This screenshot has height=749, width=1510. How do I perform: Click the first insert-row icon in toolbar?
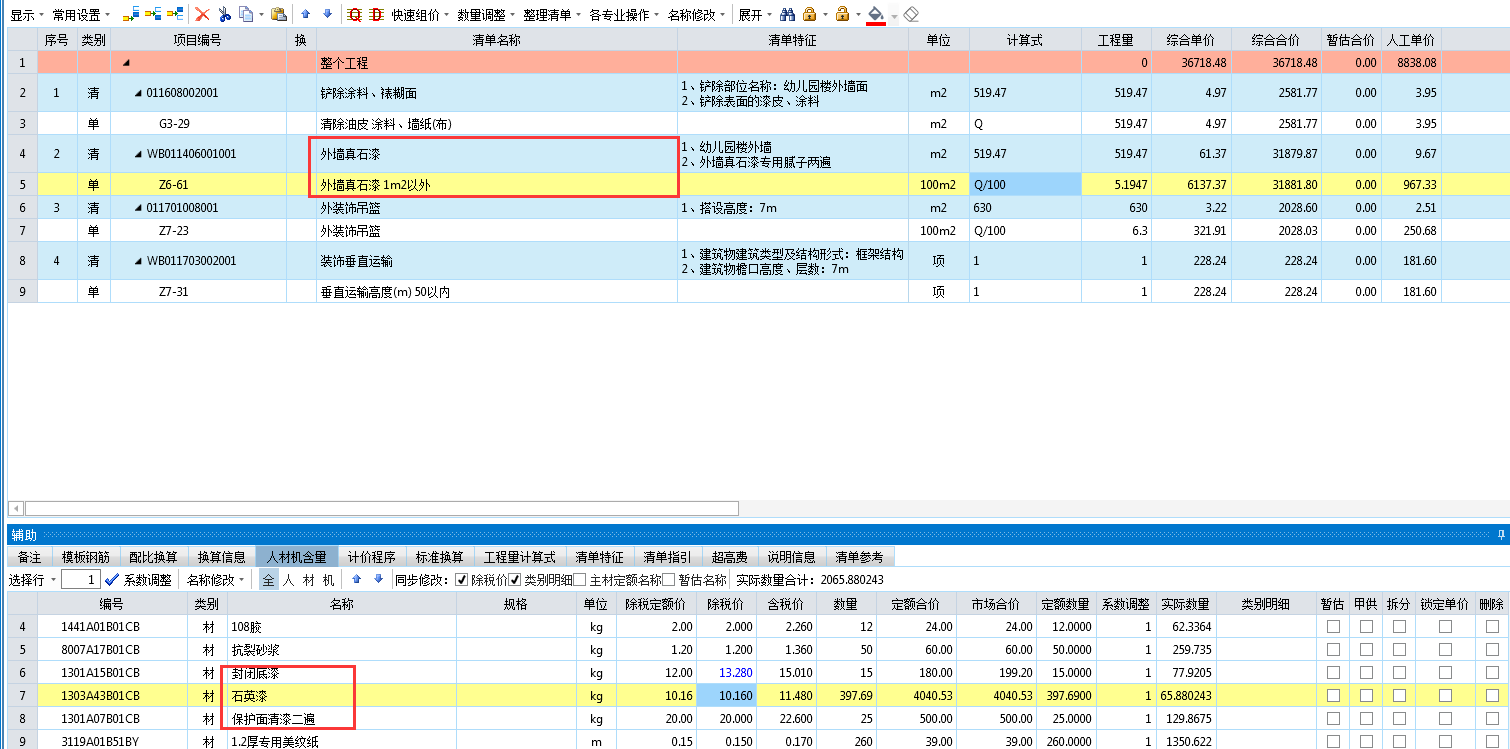(x=131, y=15)
